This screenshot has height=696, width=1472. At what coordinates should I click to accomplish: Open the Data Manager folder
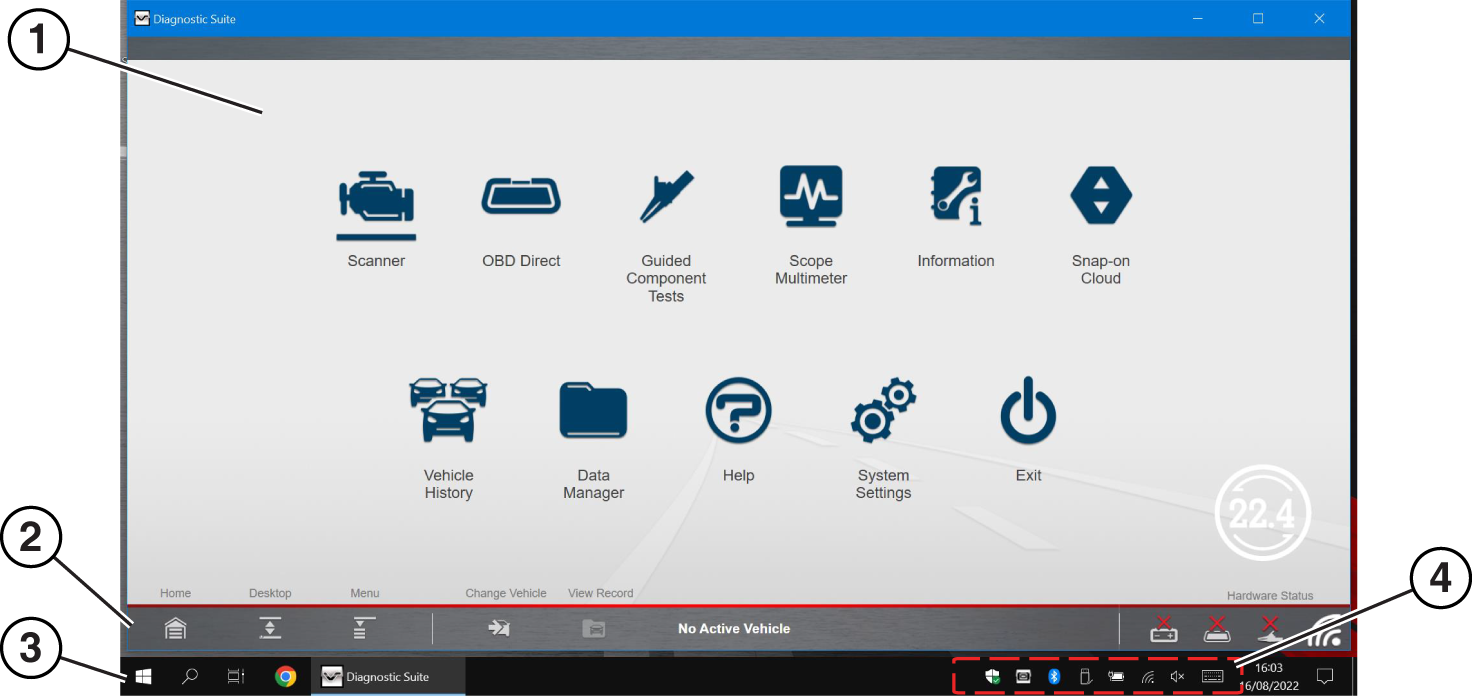point(593,410)
